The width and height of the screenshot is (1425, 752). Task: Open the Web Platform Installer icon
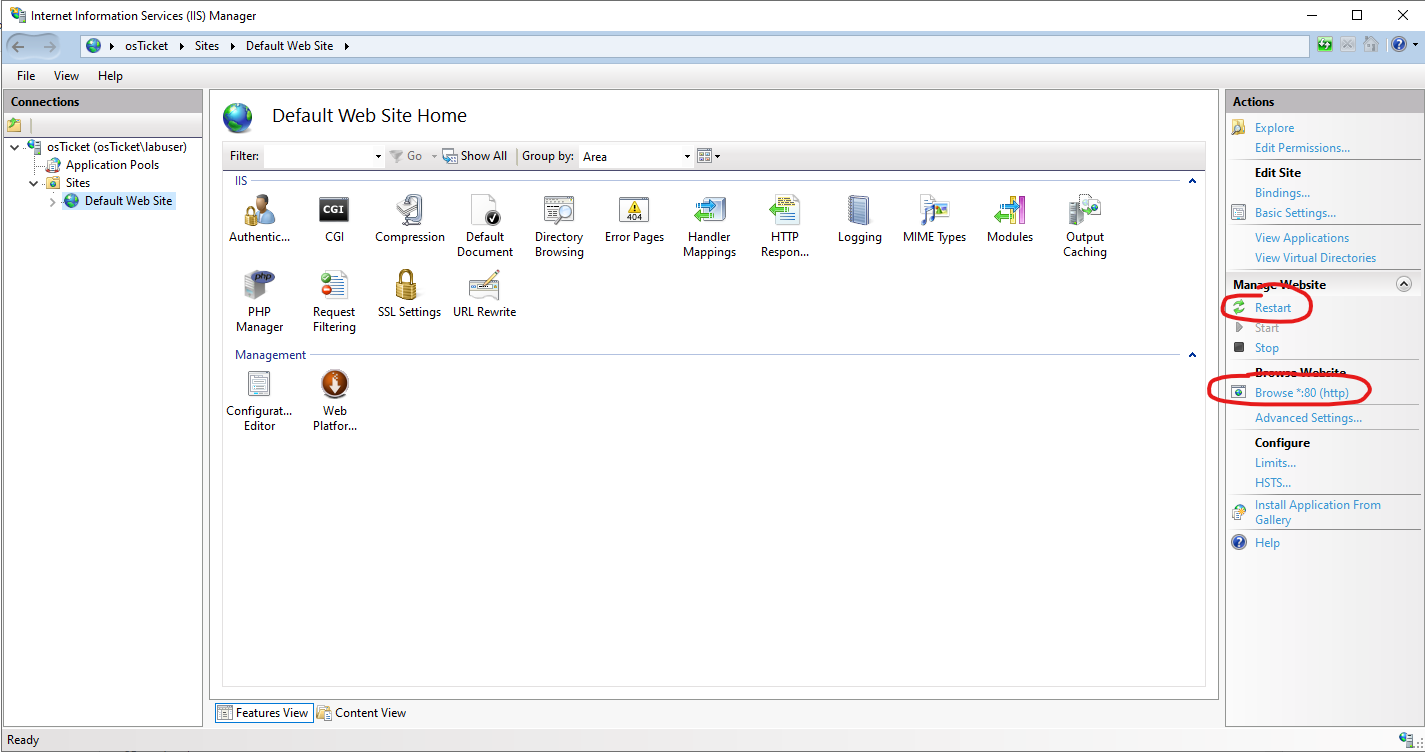334,401
